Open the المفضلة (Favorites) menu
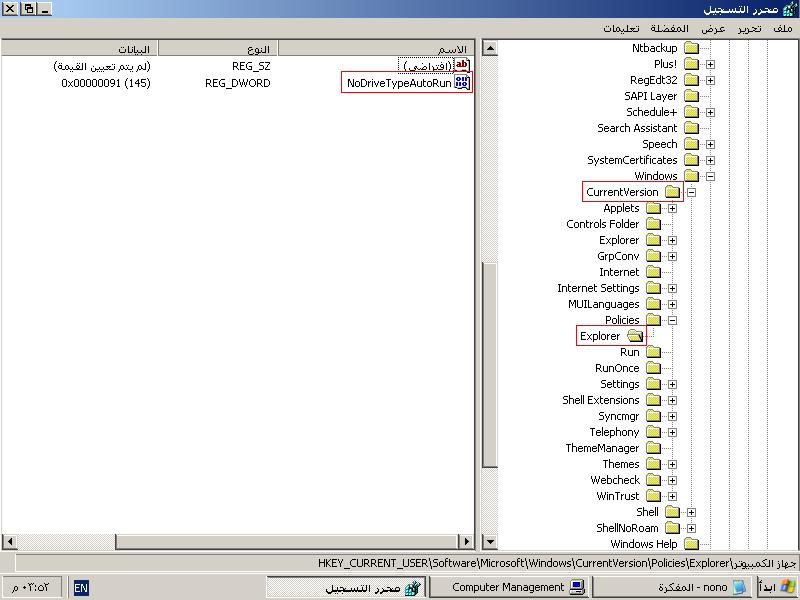 (669, 29)
